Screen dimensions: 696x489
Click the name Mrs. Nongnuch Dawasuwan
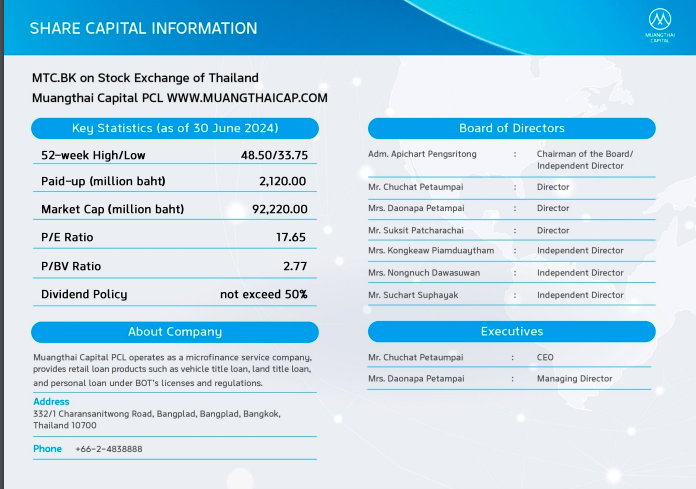[x=424, y=273]
